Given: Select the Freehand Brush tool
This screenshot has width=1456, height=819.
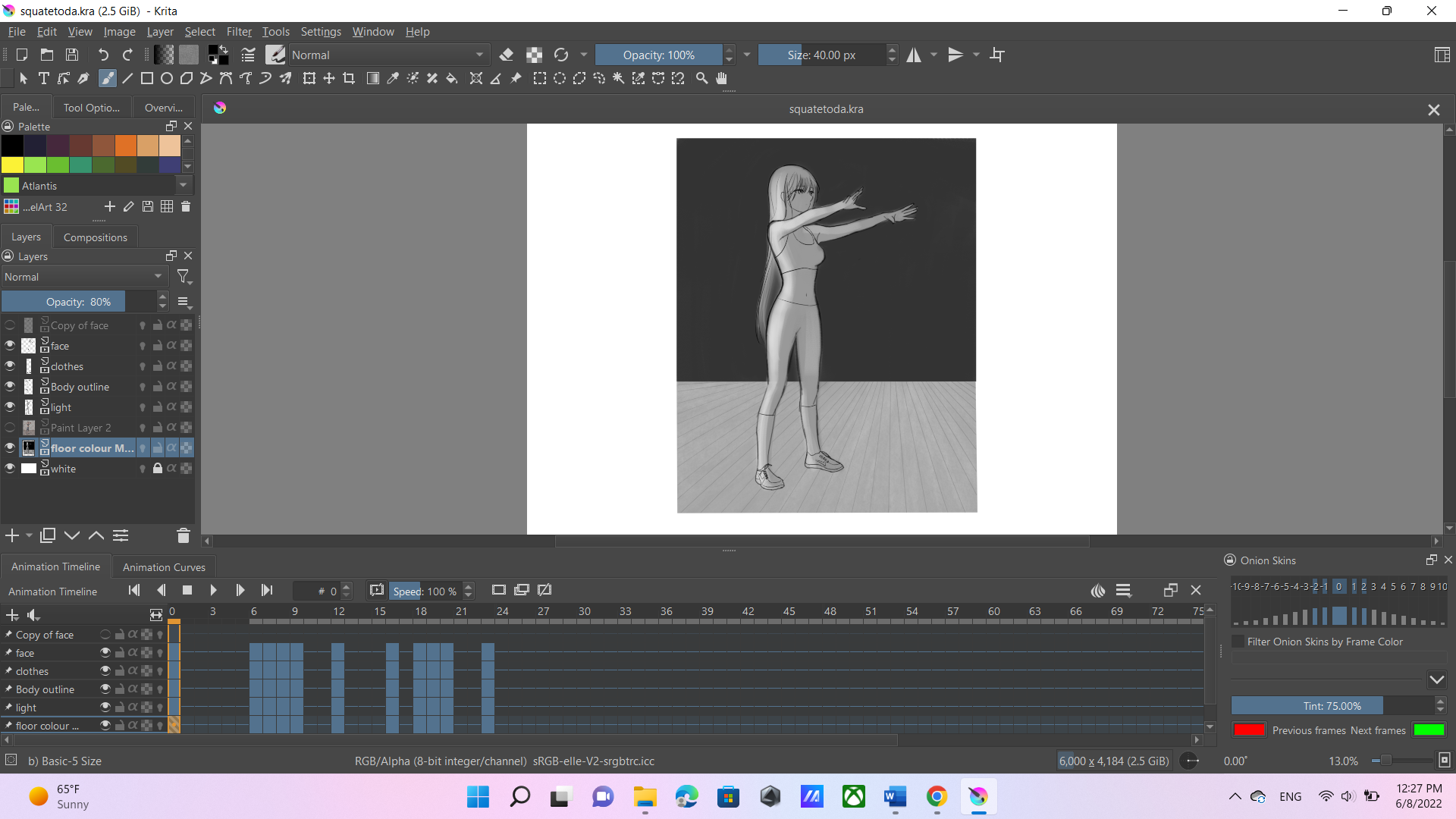Looking at the screenshot, I should [x=108, y=78].
